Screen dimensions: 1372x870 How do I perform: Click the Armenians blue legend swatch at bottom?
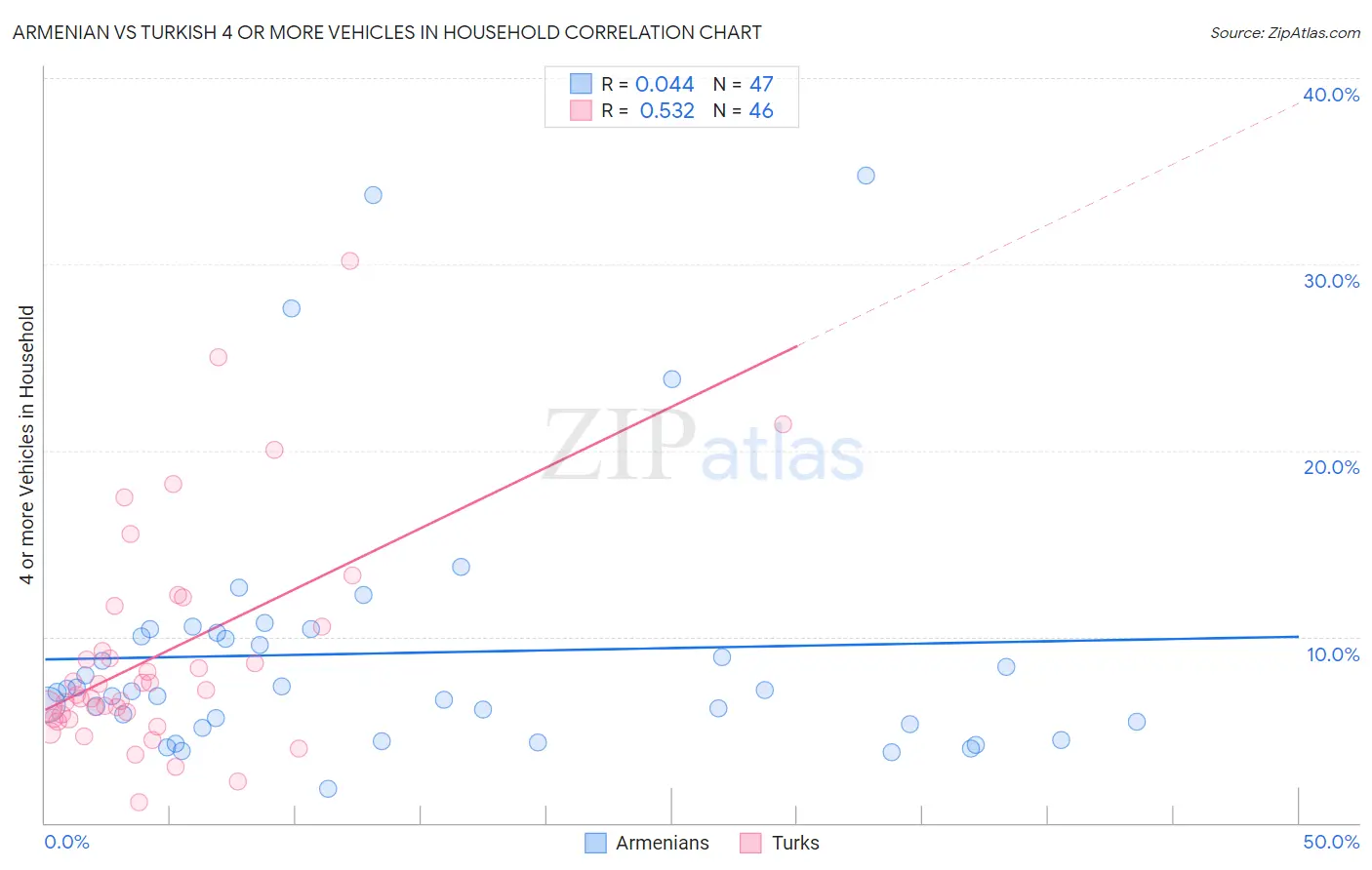pyautogui.click(x=595, y=843)
